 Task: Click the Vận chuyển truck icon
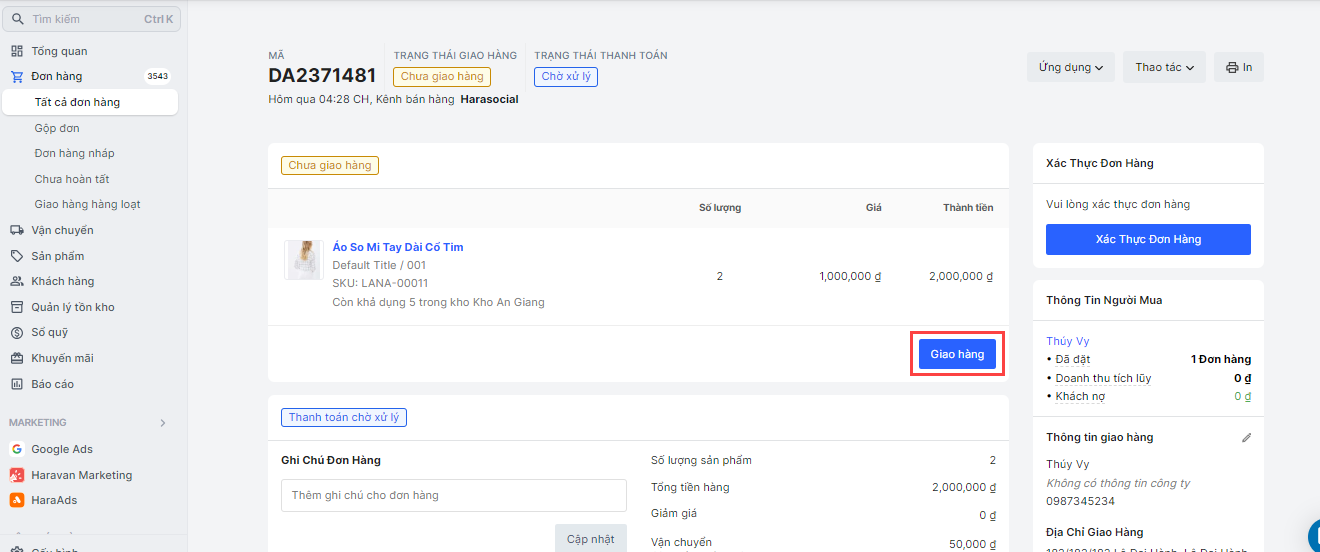point(17,230)
